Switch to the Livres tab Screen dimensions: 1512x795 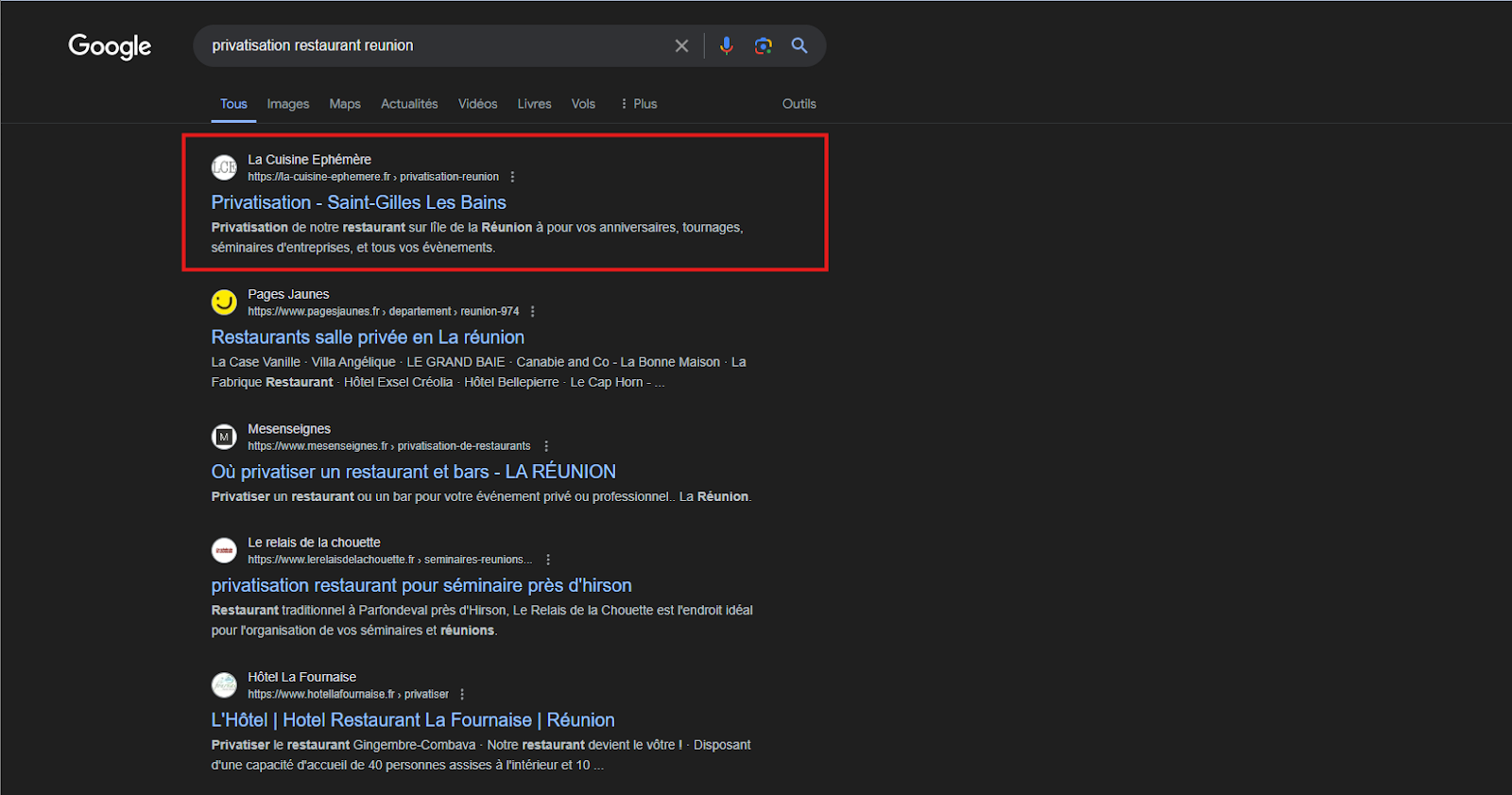(534, 104)
